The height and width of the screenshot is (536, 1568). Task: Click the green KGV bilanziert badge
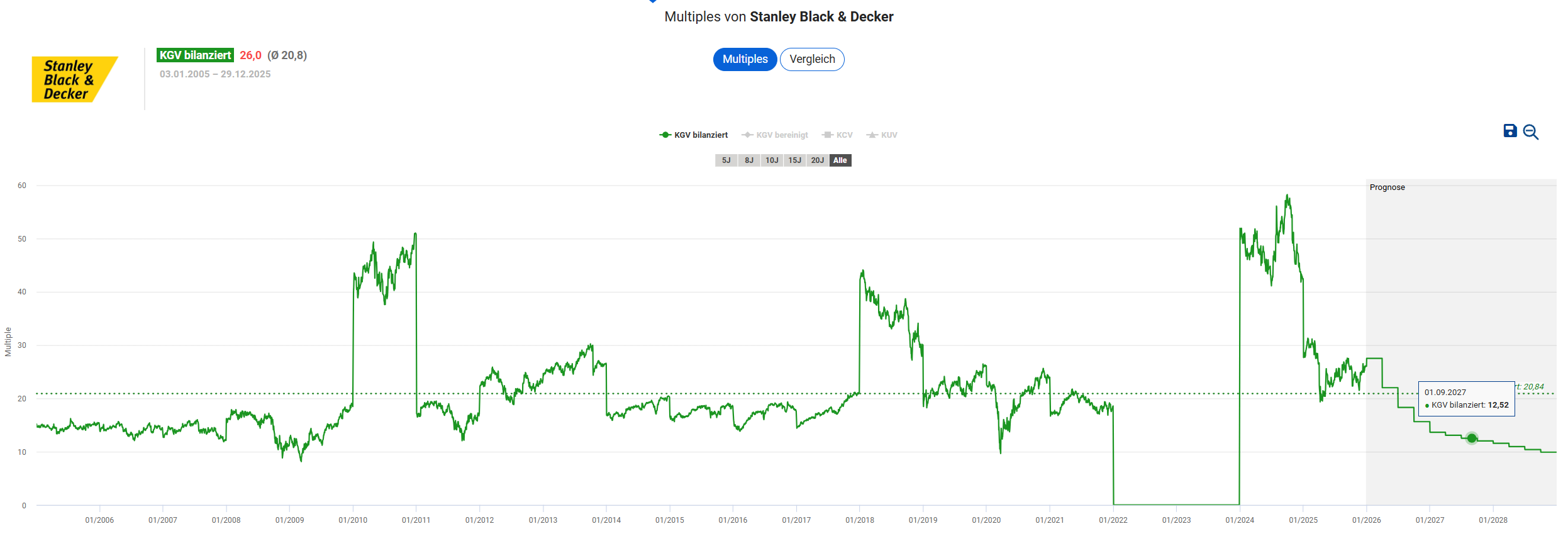click(195, 55)
